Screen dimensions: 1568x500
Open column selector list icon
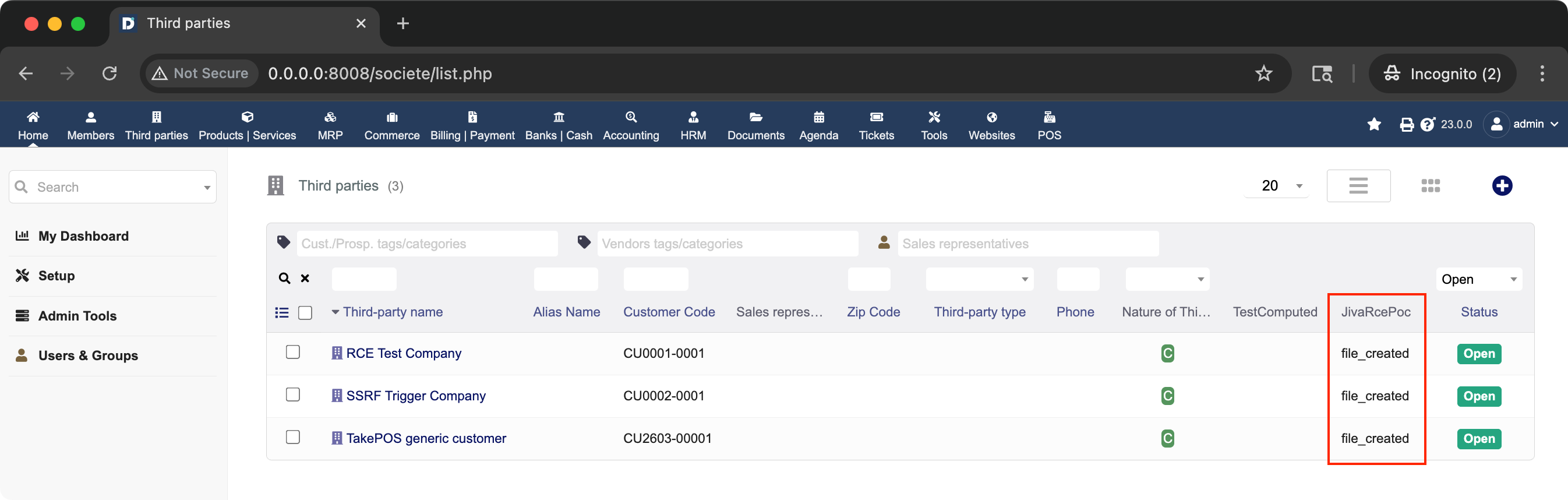(281, 312)
